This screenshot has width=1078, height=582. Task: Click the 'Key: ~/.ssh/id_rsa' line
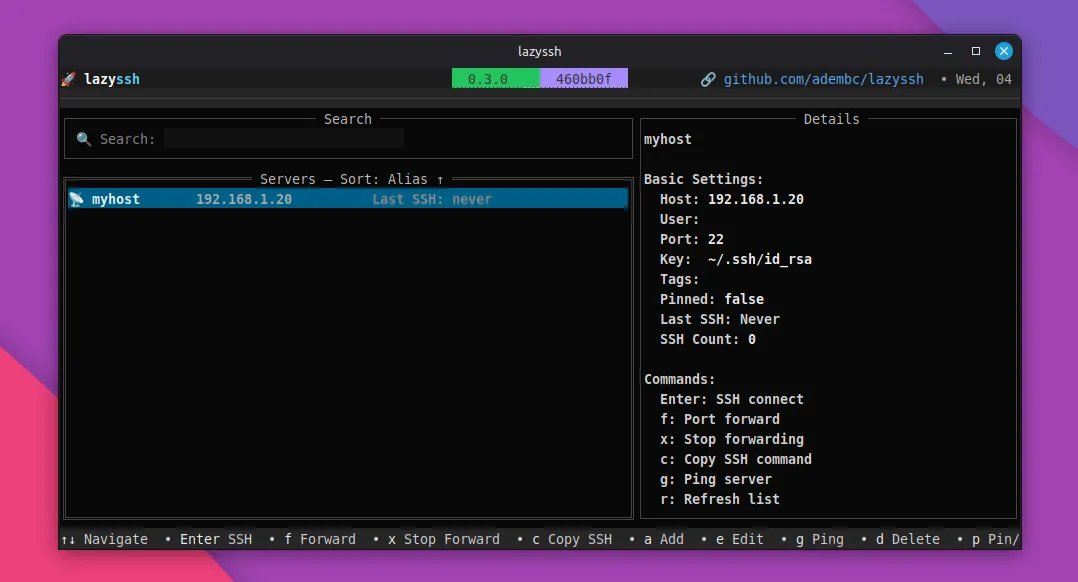click(x=736, y=259)
